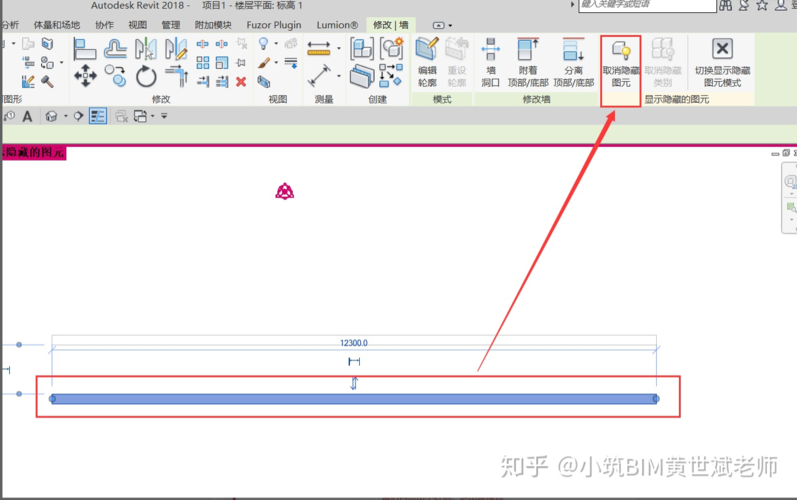Open the Fuzor Plugin ribbon tab
The height and width of the screenshot is (500, 797).
pyautogui.click(x=273, y=25)
